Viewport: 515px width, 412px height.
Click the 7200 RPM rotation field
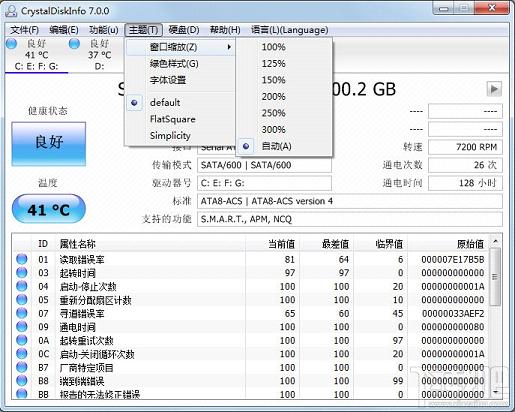(x=465, y=147)
